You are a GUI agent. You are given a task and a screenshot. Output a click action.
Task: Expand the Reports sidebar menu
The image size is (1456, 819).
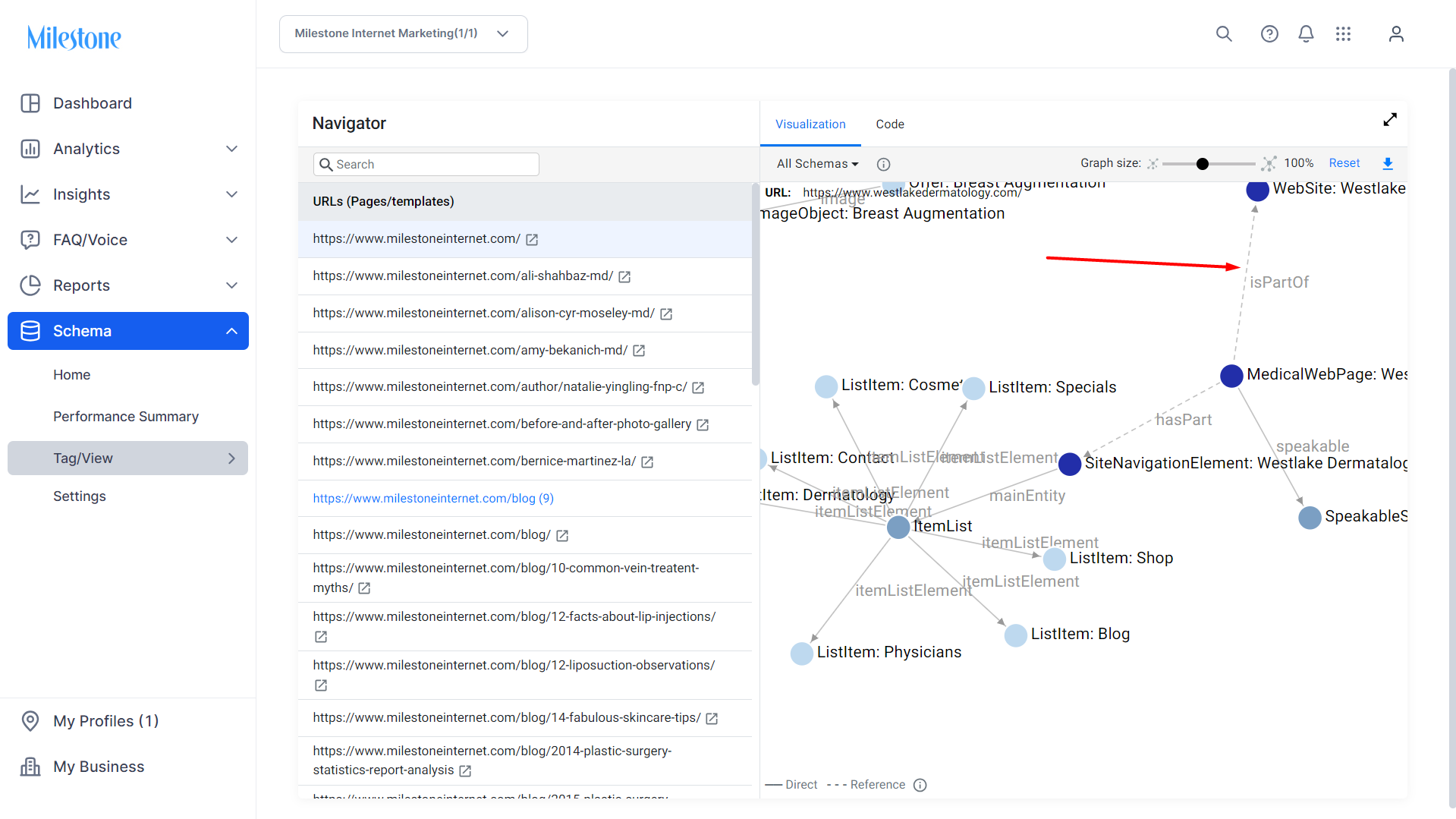coord(232,285)
